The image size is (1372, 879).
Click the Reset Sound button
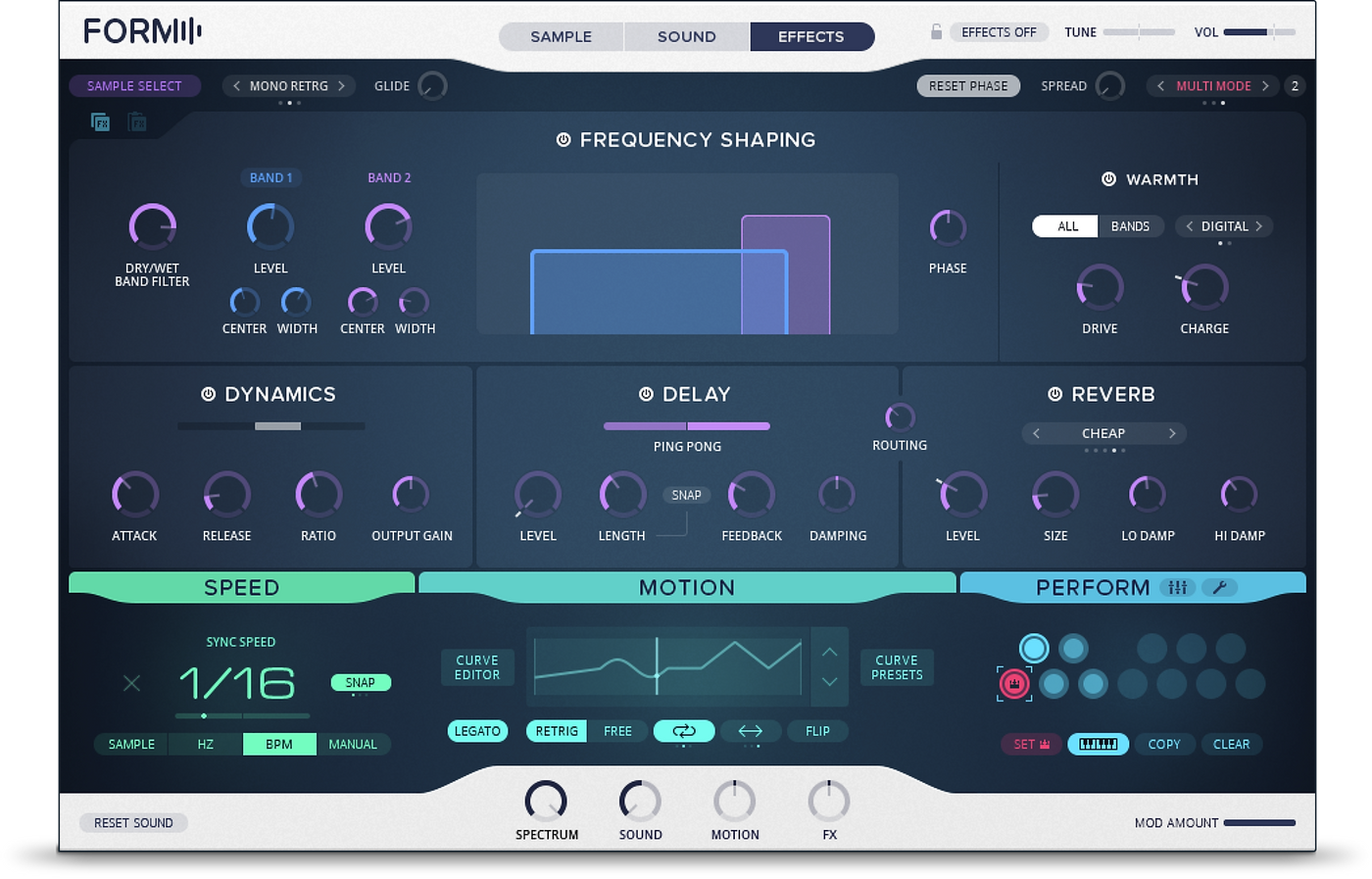pyautogui.click(x=133, y=823)
